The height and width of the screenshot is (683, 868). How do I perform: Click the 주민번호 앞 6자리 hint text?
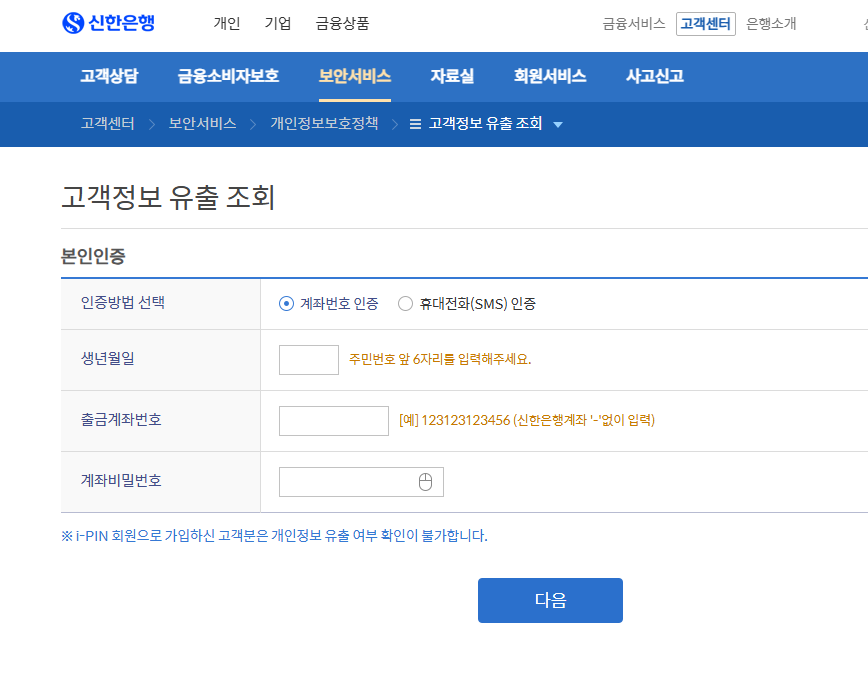click(x=440, y=360)
